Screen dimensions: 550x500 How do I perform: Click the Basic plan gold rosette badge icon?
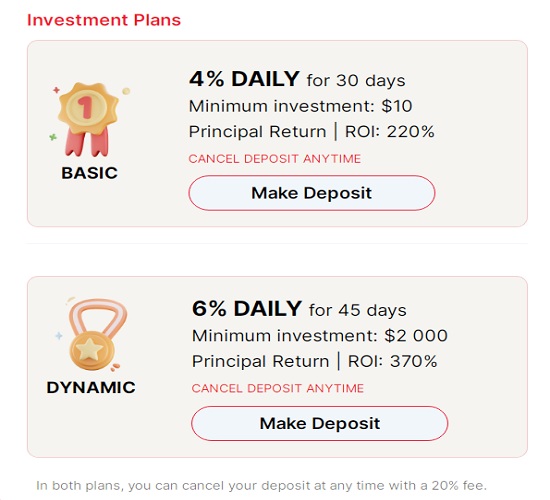(x=89, y=119)
